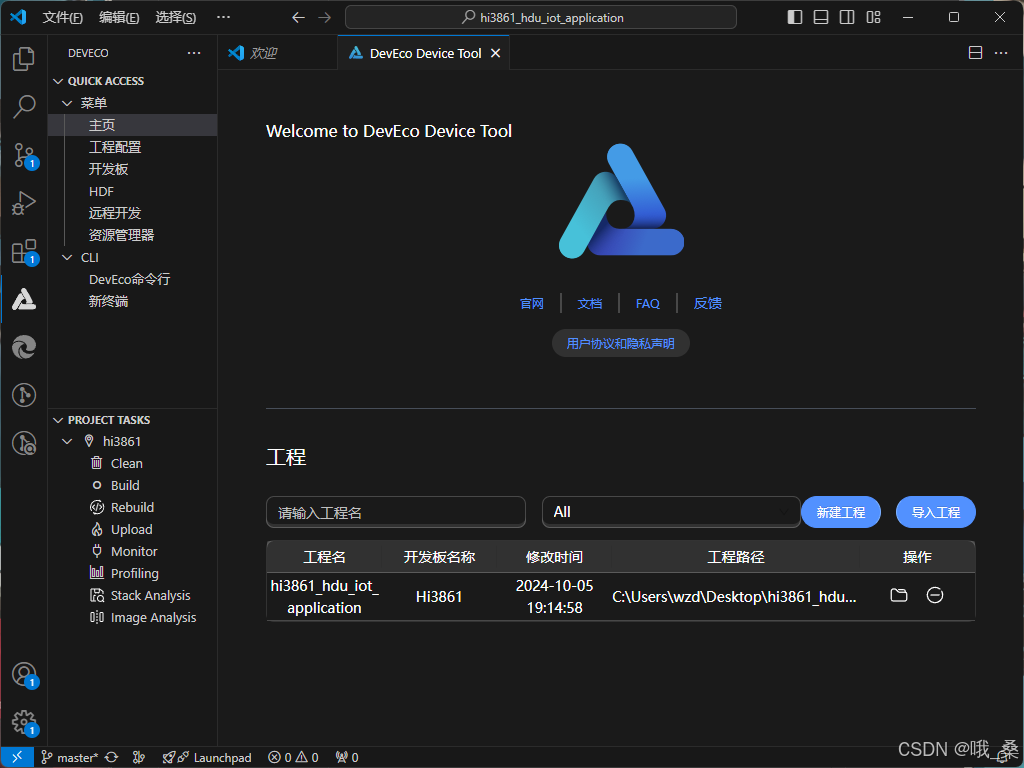Run the Upload task
Image resolution: width=1024 pixels, height=768 pixels.
(133, 530)
